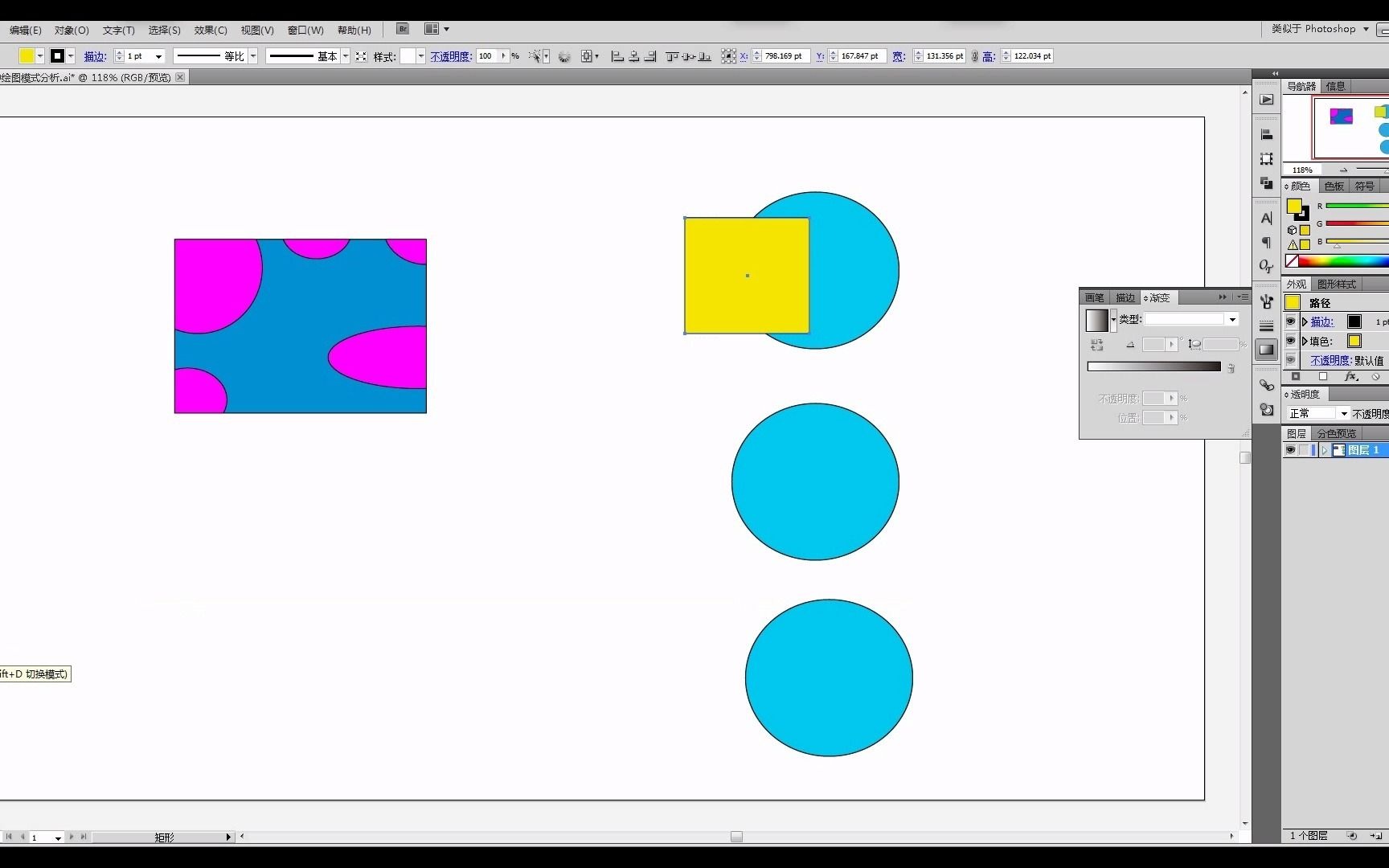Toggle visibility of 图层 1

[x=1290, y=450]
